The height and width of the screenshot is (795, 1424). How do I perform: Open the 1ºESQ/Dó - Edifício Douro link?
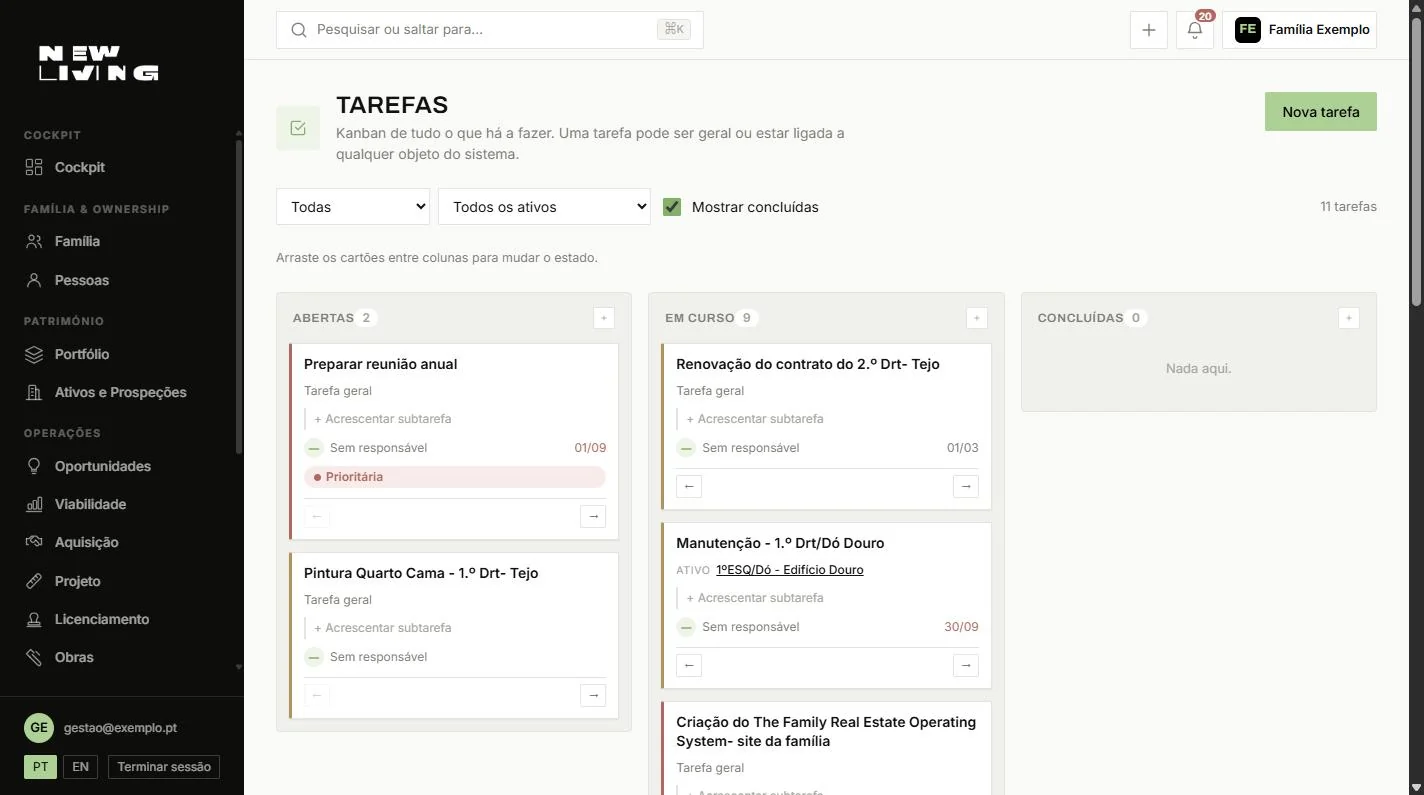click(x=790, y=570)
